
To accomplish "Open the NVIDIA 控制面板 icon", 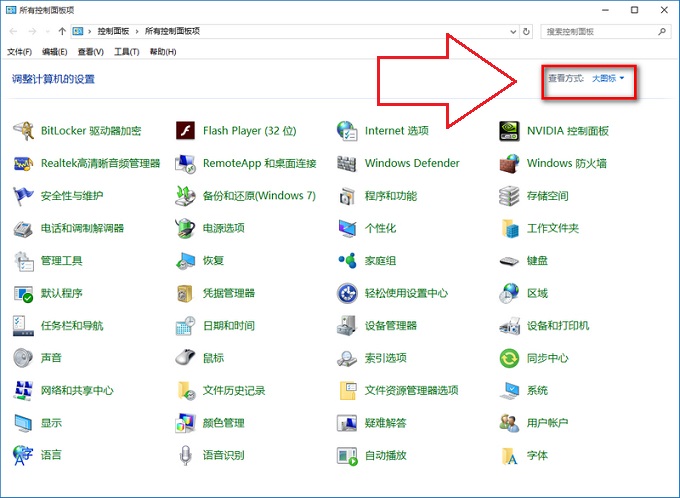I will tap(509, 131).
